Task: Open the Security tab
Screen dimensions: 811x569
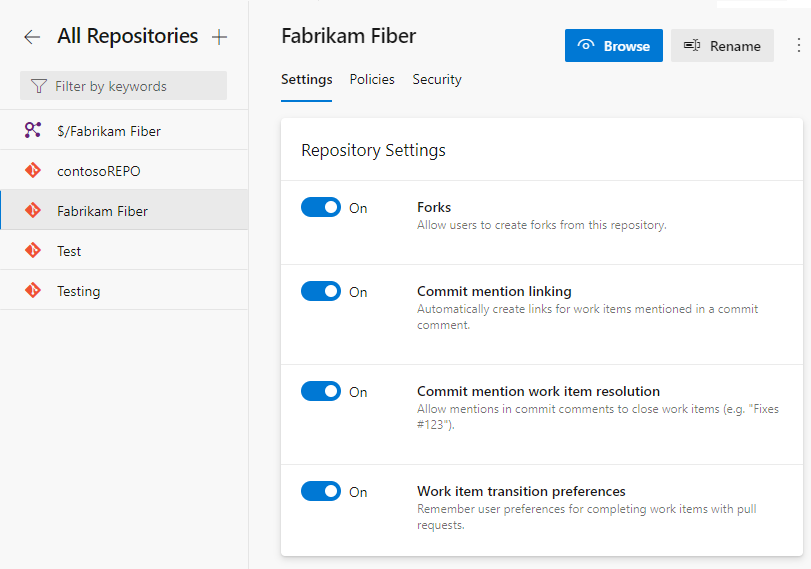Action: (437, 80)
